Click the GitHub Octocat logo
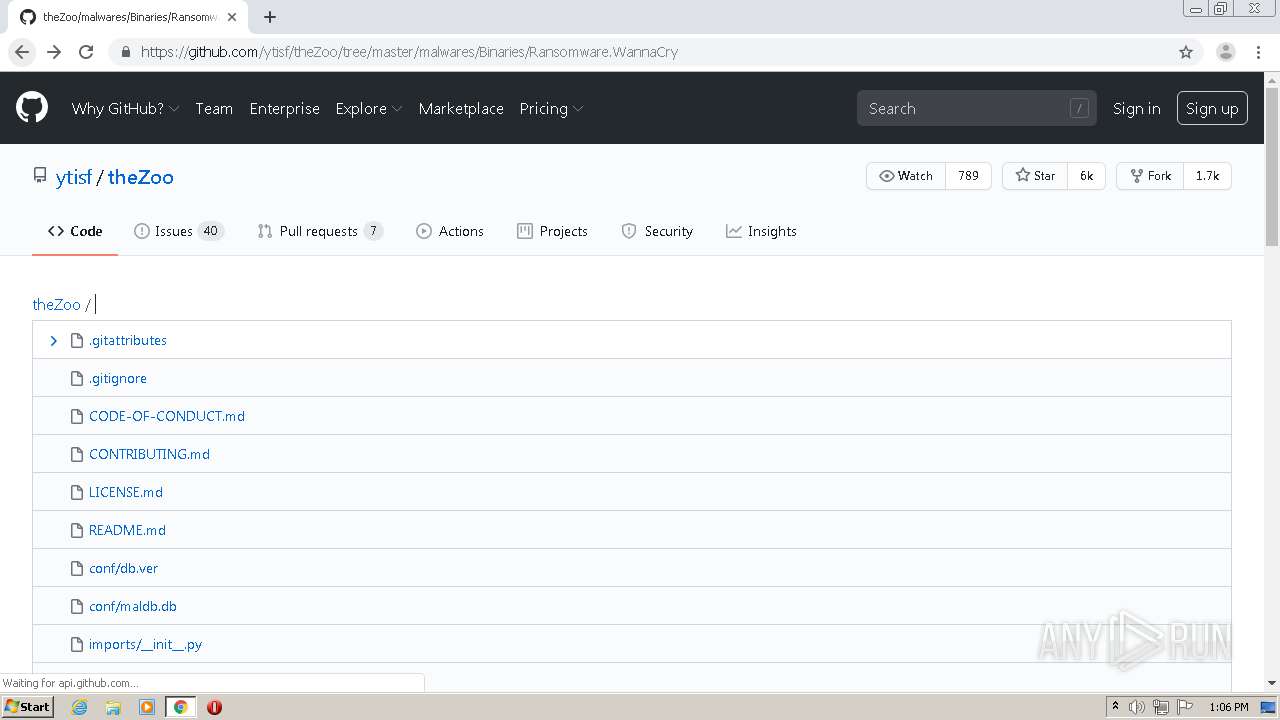Image resolution: width=1280 pixels, height=720 pixels. (x=32, y=108)
